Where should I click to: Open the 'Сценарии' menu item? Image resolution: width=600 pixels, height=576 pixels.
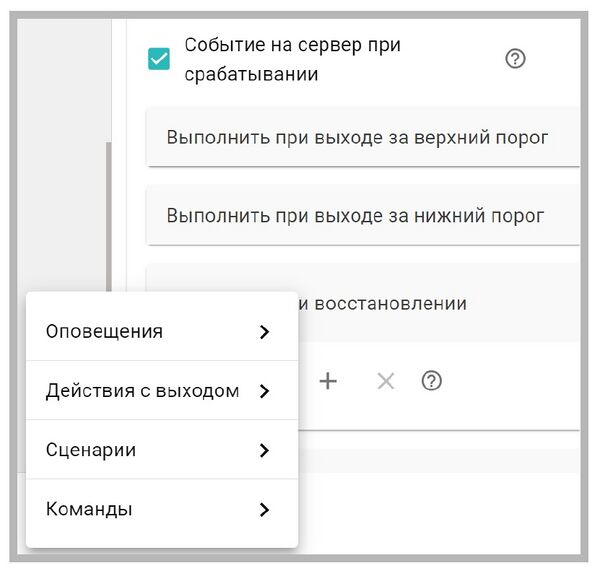91,450
